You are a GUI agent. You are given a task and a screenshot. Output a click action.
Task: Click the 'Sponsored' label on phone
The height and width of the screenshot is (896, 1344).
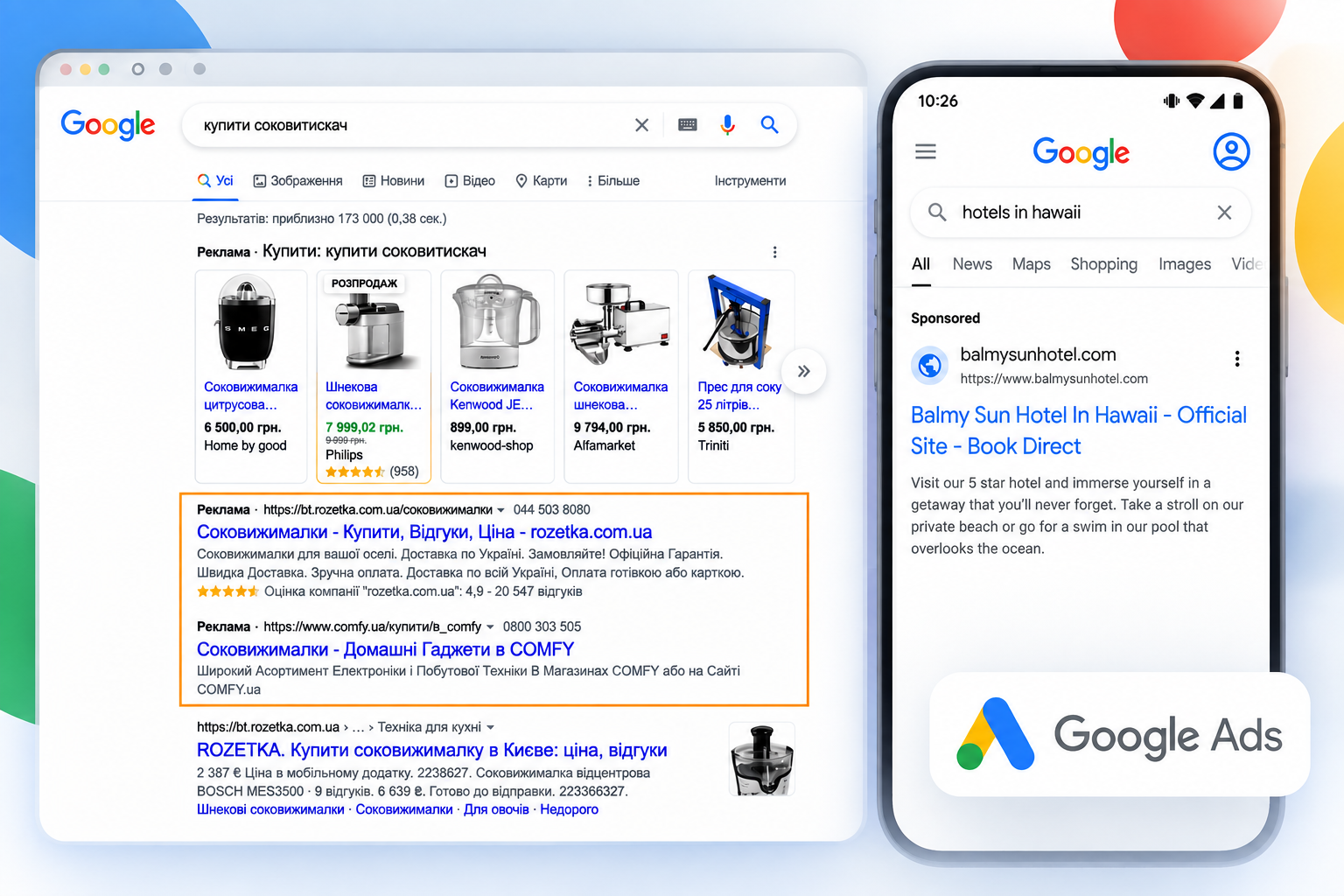[945, 318]
